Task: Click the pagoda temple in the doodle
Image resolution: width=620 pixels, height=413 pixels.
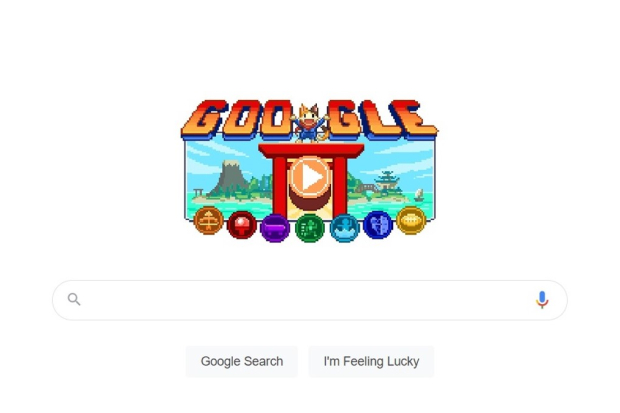Action: click(x=387, y=183)
